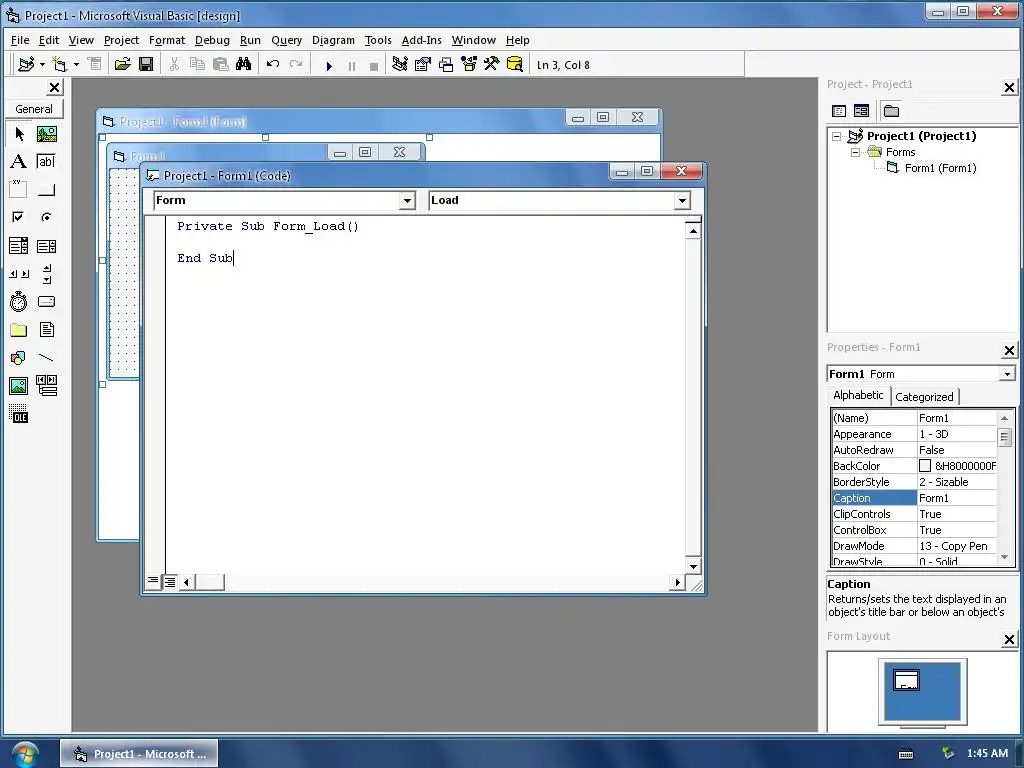Screen dimensions: 1024x768
Task: Select the Timer control in toolbox
Action: click(19, 302)
